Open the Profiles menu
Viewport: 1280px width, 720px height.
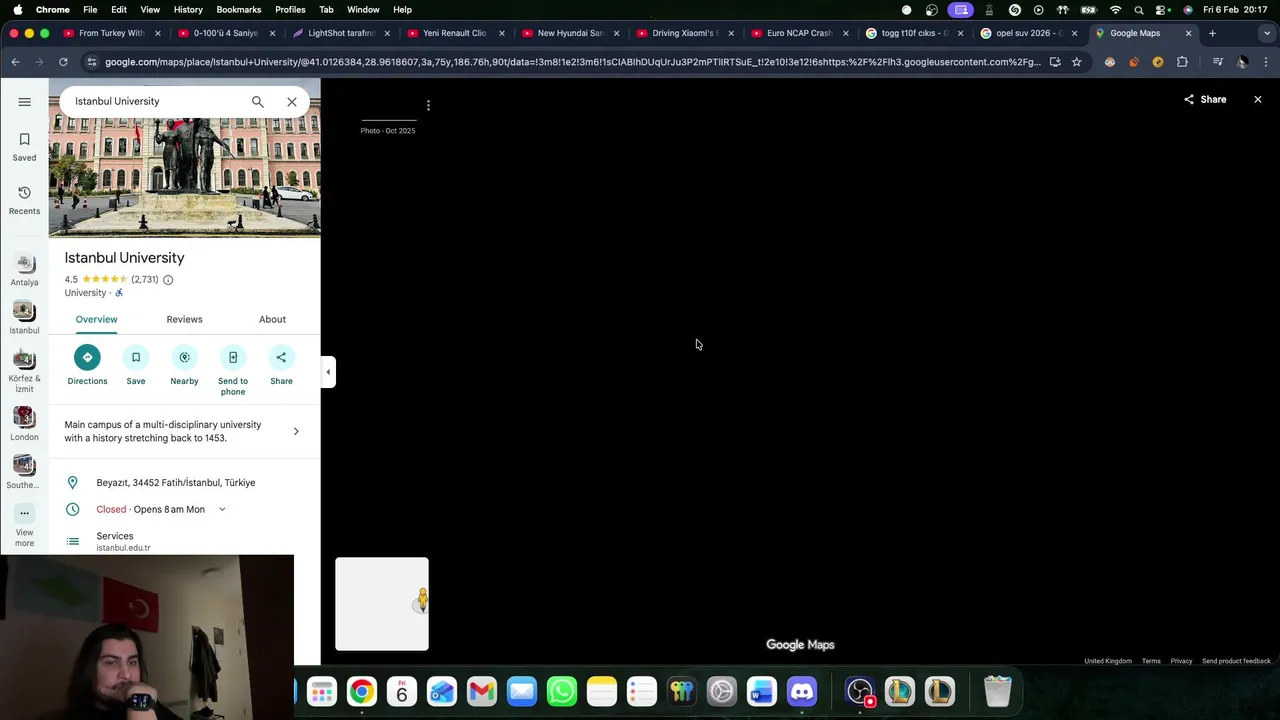click(x=290, y=10)
